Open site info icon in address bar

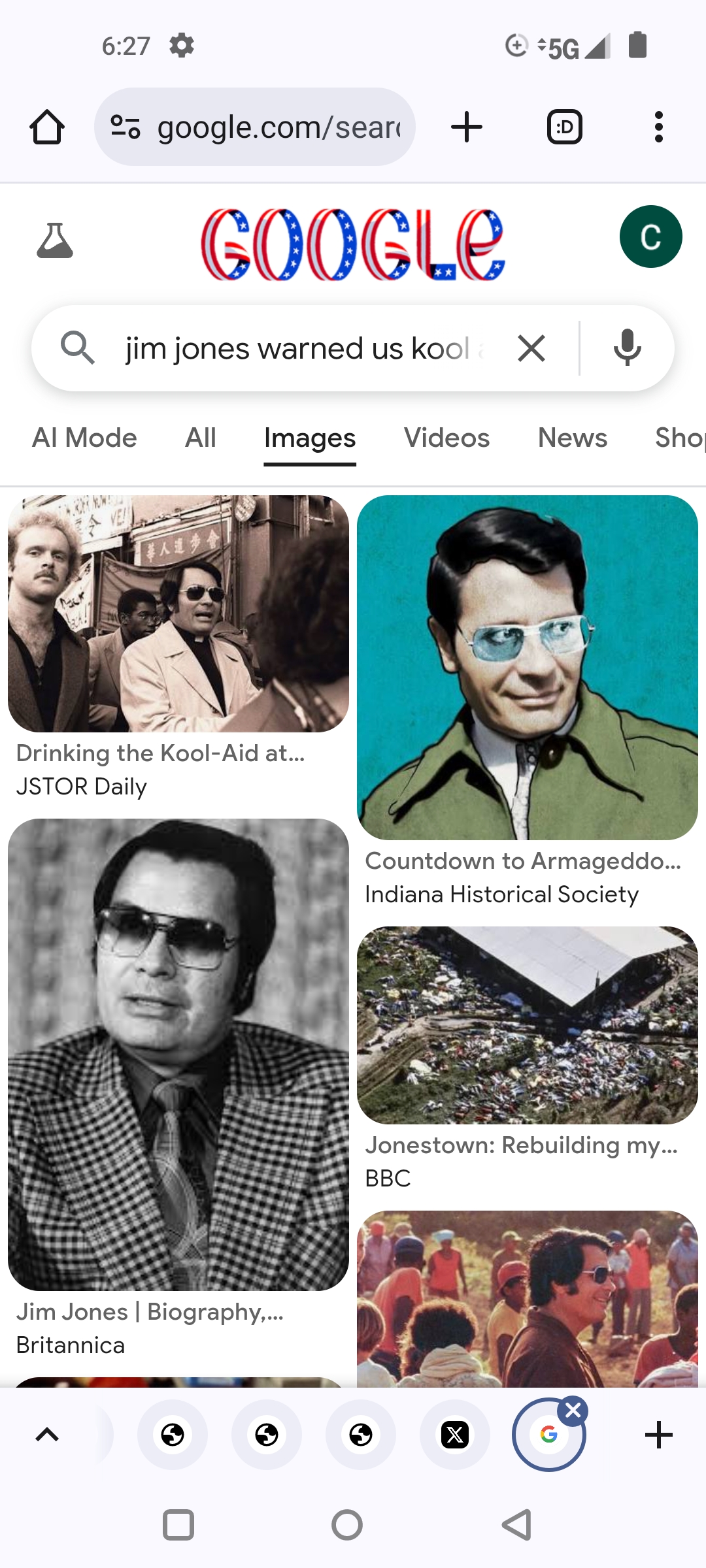tap(126, 127)
